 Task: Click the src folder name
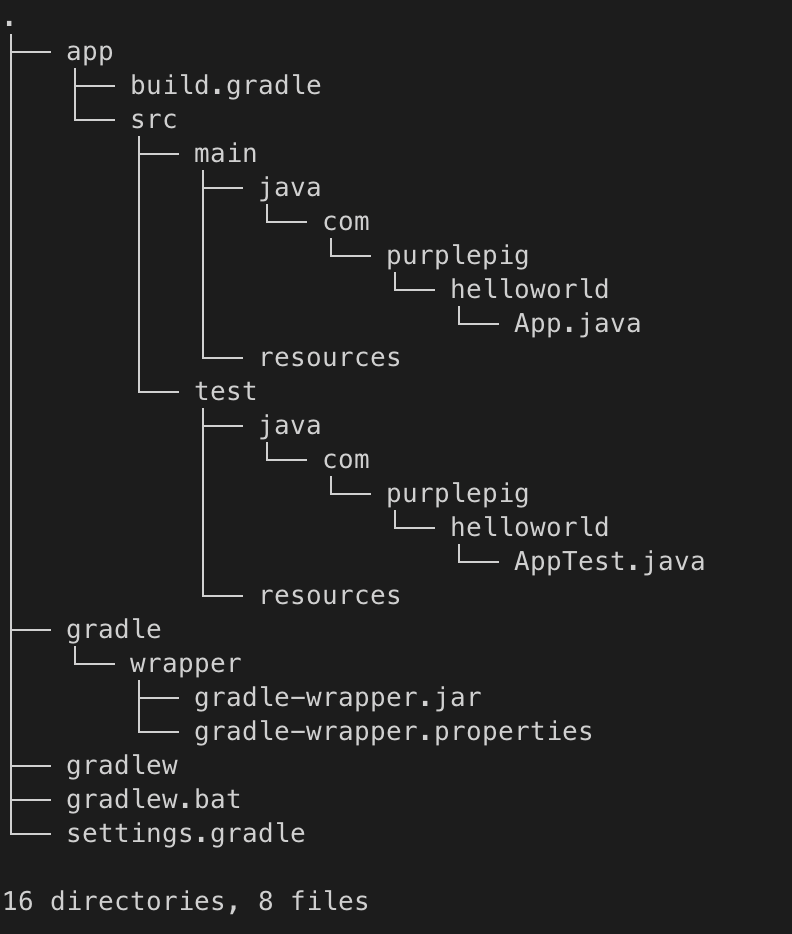pyautogui.click(x=154, y=120)
